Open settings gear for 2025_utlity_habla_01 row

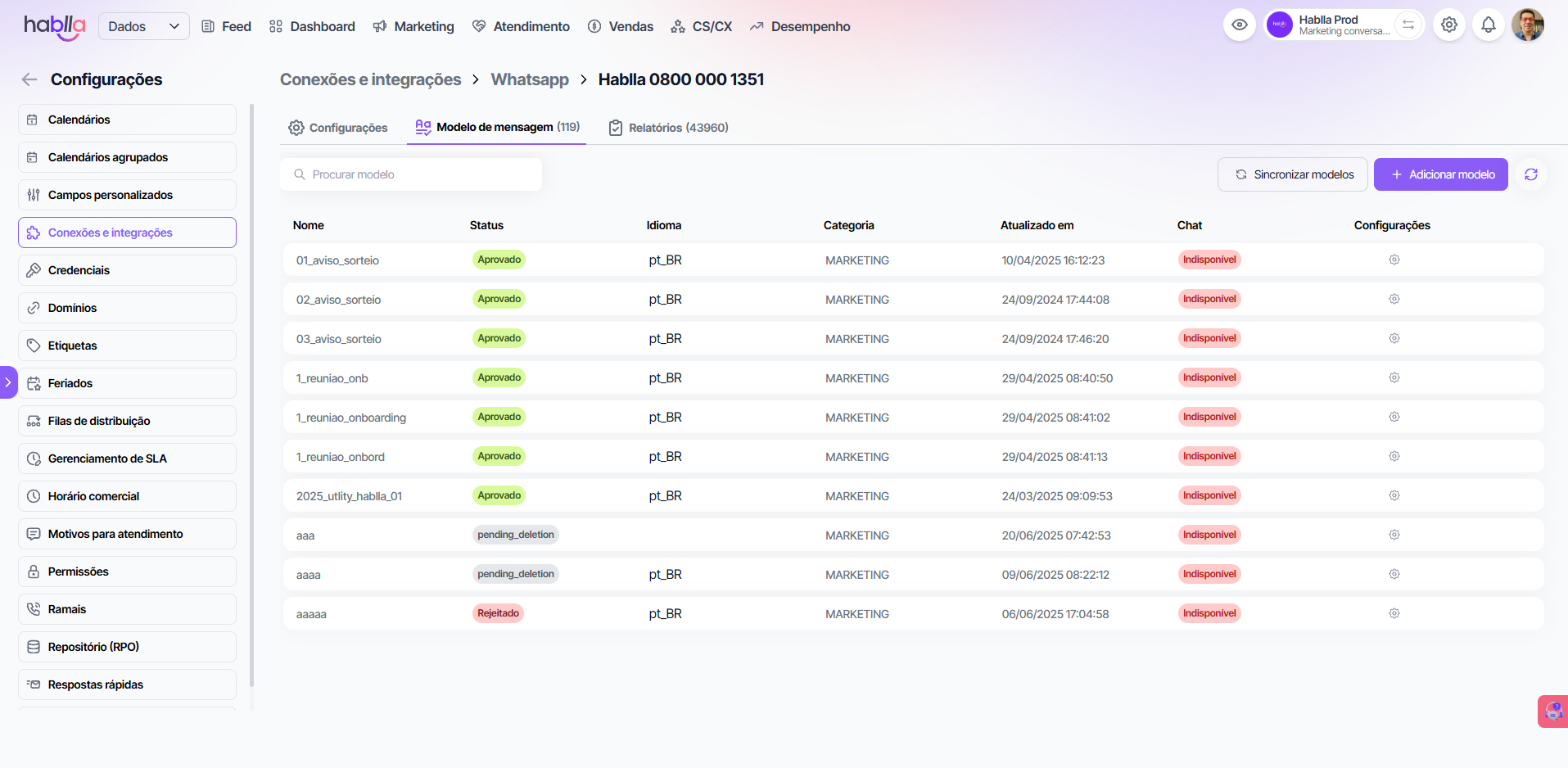(x=1394, y=496)
